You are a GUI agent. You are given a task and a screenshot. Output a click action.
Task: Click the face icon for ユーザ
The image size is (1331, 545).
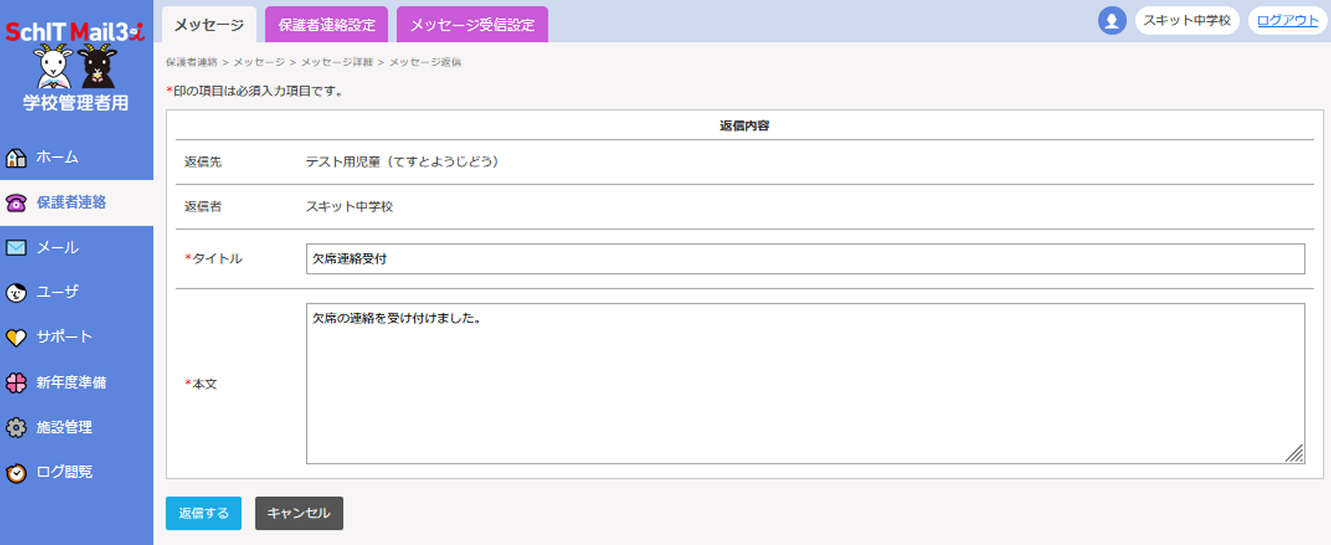click(x=16, y=293)
